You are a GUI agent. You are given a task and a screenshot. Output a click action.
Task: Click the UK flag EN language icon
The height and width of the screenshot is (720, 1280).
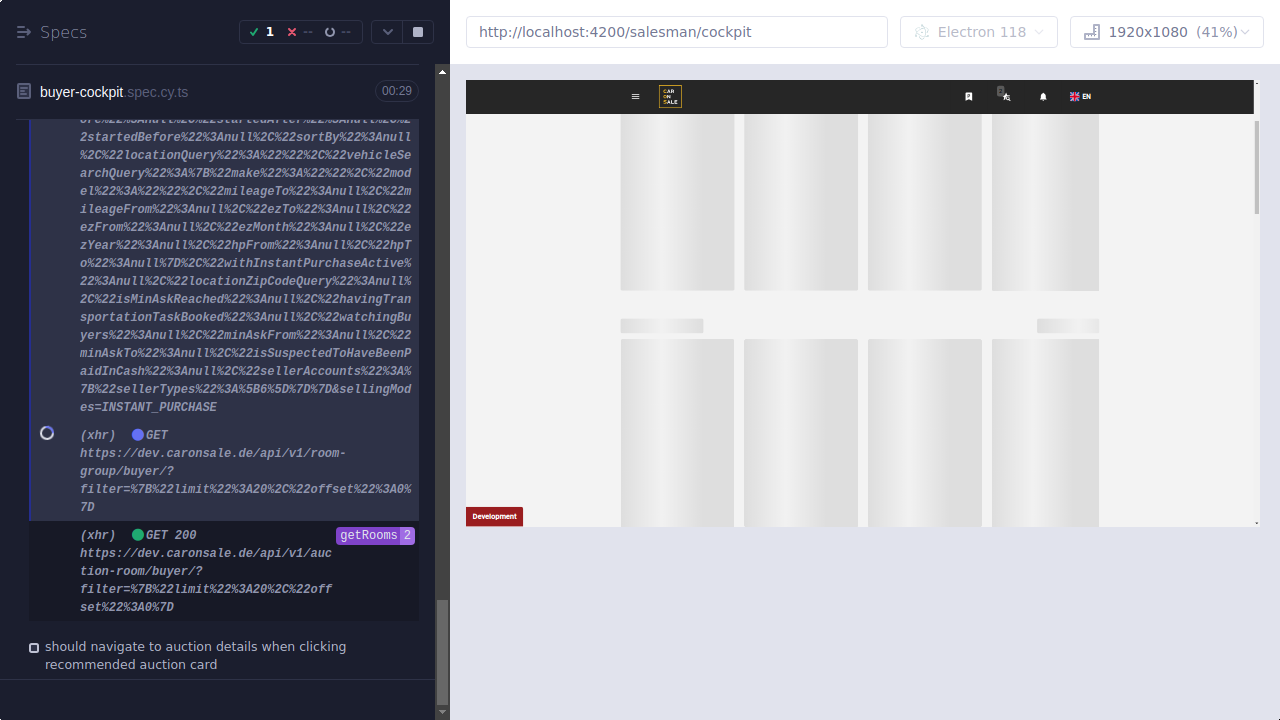(1079, 96)
